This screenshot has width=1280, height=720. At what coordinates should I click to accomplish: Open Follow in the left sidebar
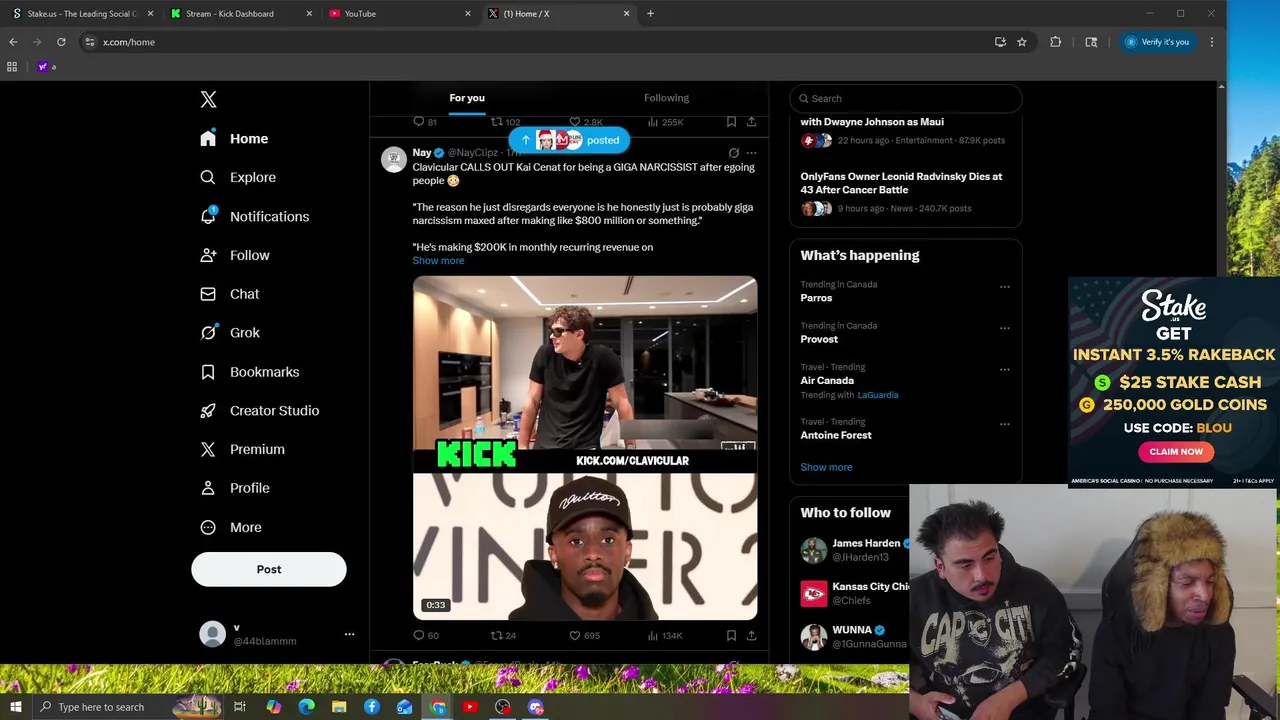point(235,255)
